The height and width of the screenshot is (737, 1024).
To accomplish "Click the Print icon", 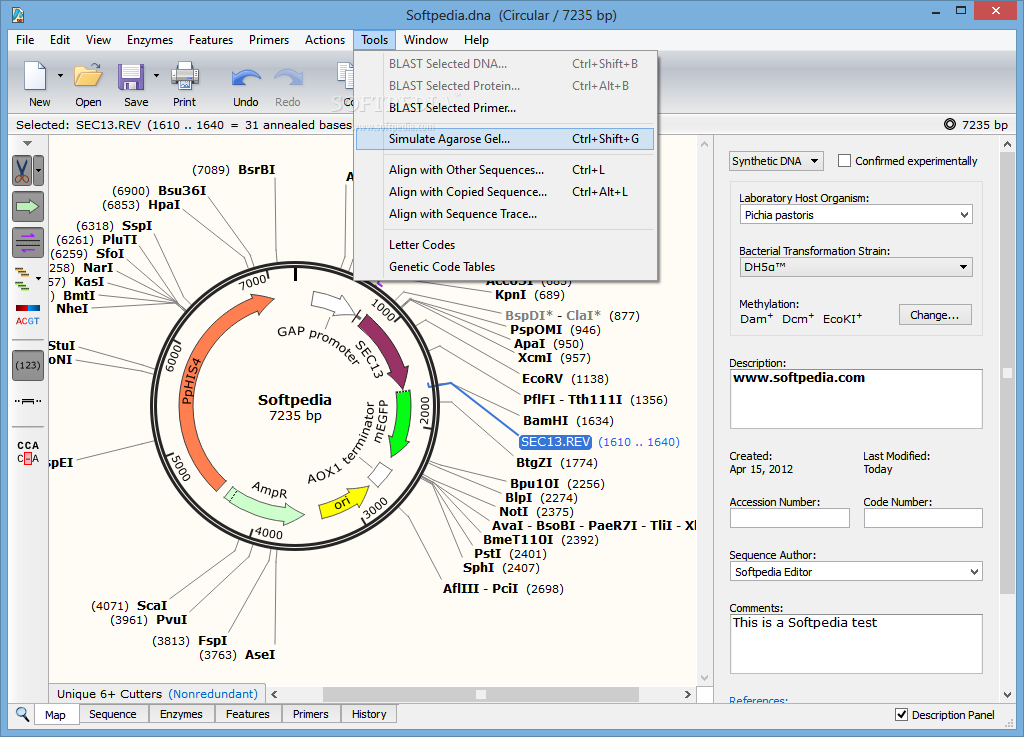I will (x=185, y=76).
